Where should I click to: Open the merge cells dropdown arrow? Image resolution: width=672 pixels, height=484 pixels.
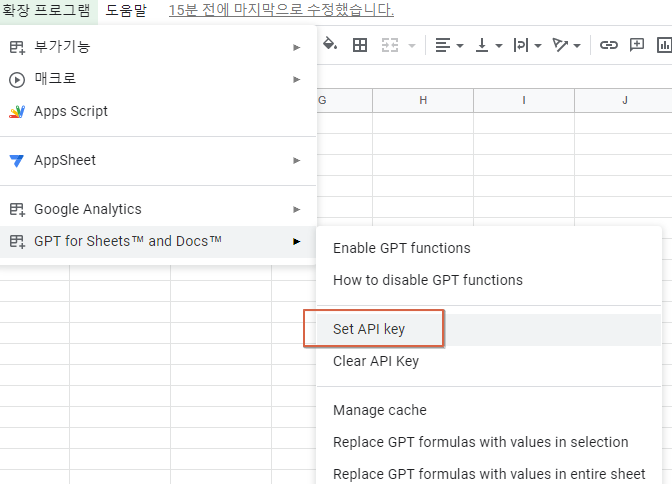tap(412, 45)
